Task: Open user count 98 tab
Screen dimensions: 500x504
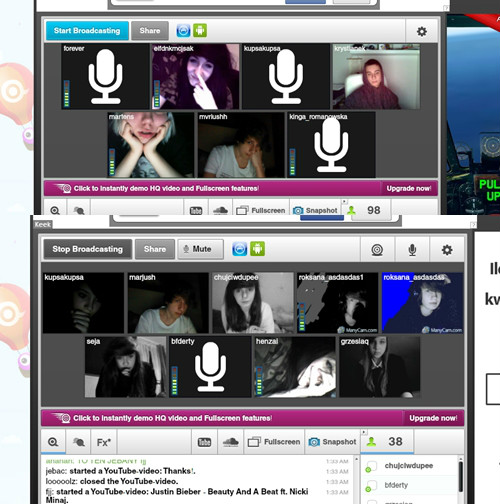Action: coord(367,210)
